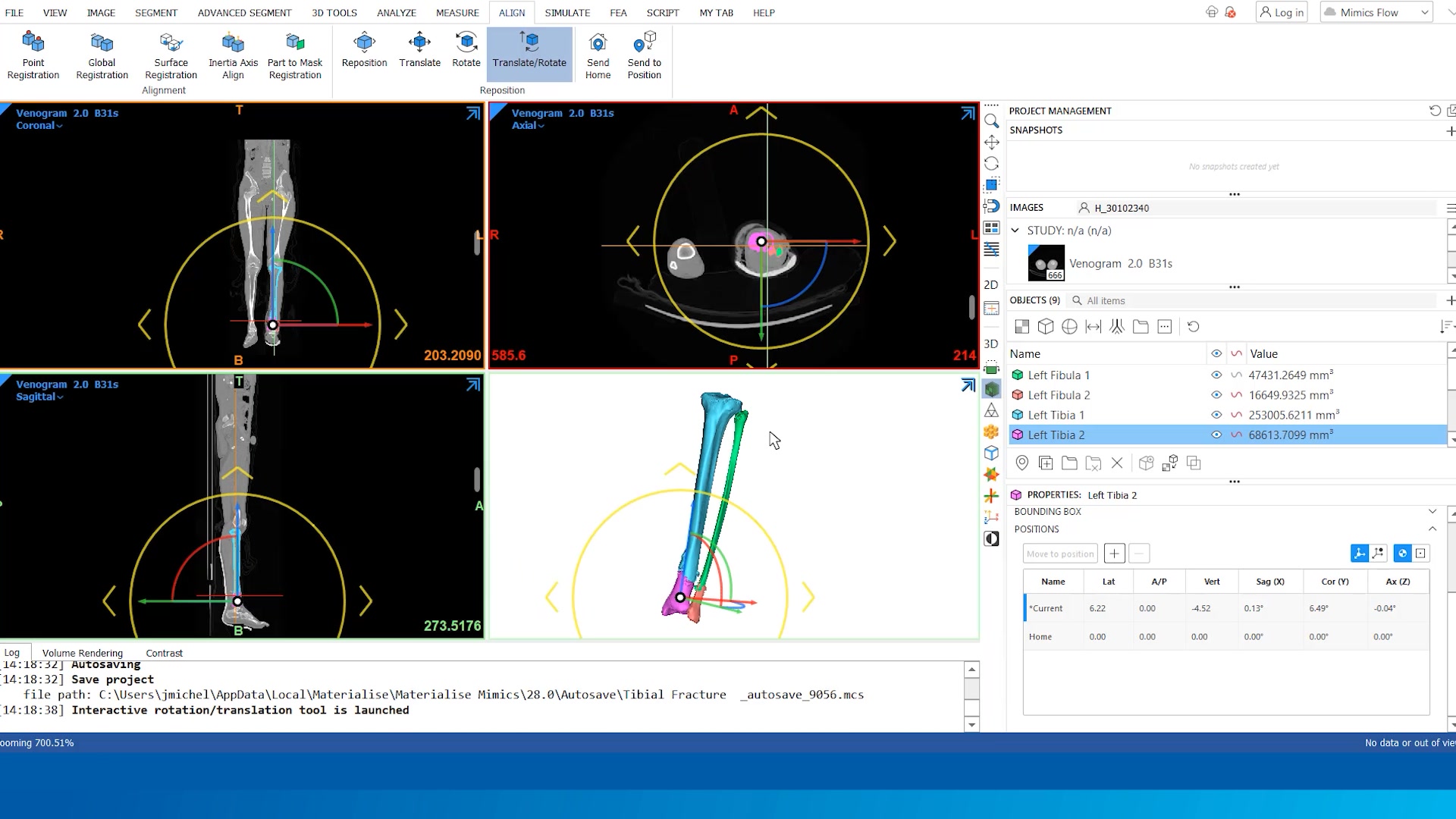Image resolution: width=1456 pixels, height=819 pixels.
Task: Maximize the Coronal viewport with its arrow icon
Action: [472, 114]
